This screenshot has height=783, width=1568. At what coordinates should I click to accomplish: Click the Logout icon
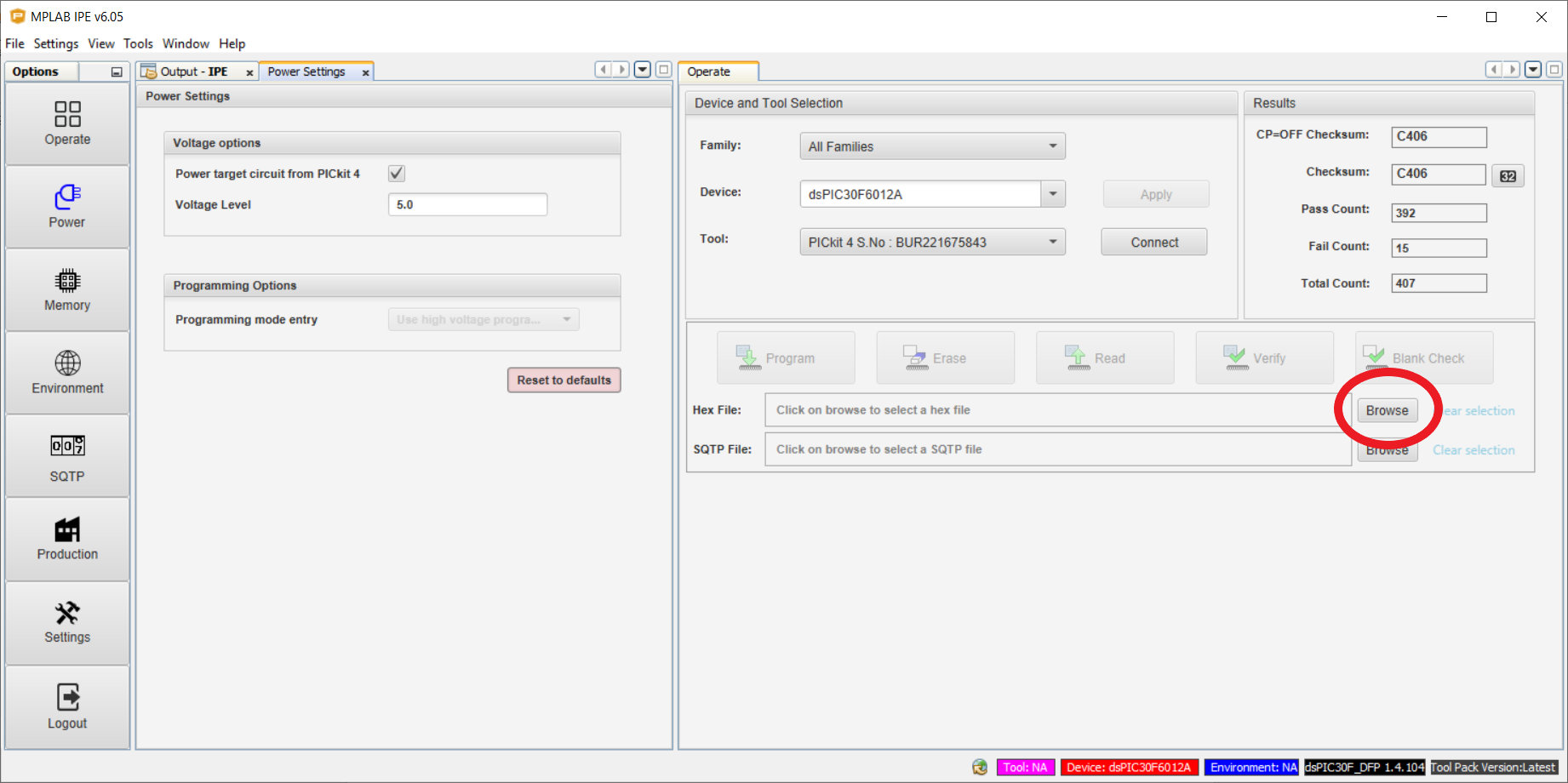pyautogui.click(x=67, y=706)
